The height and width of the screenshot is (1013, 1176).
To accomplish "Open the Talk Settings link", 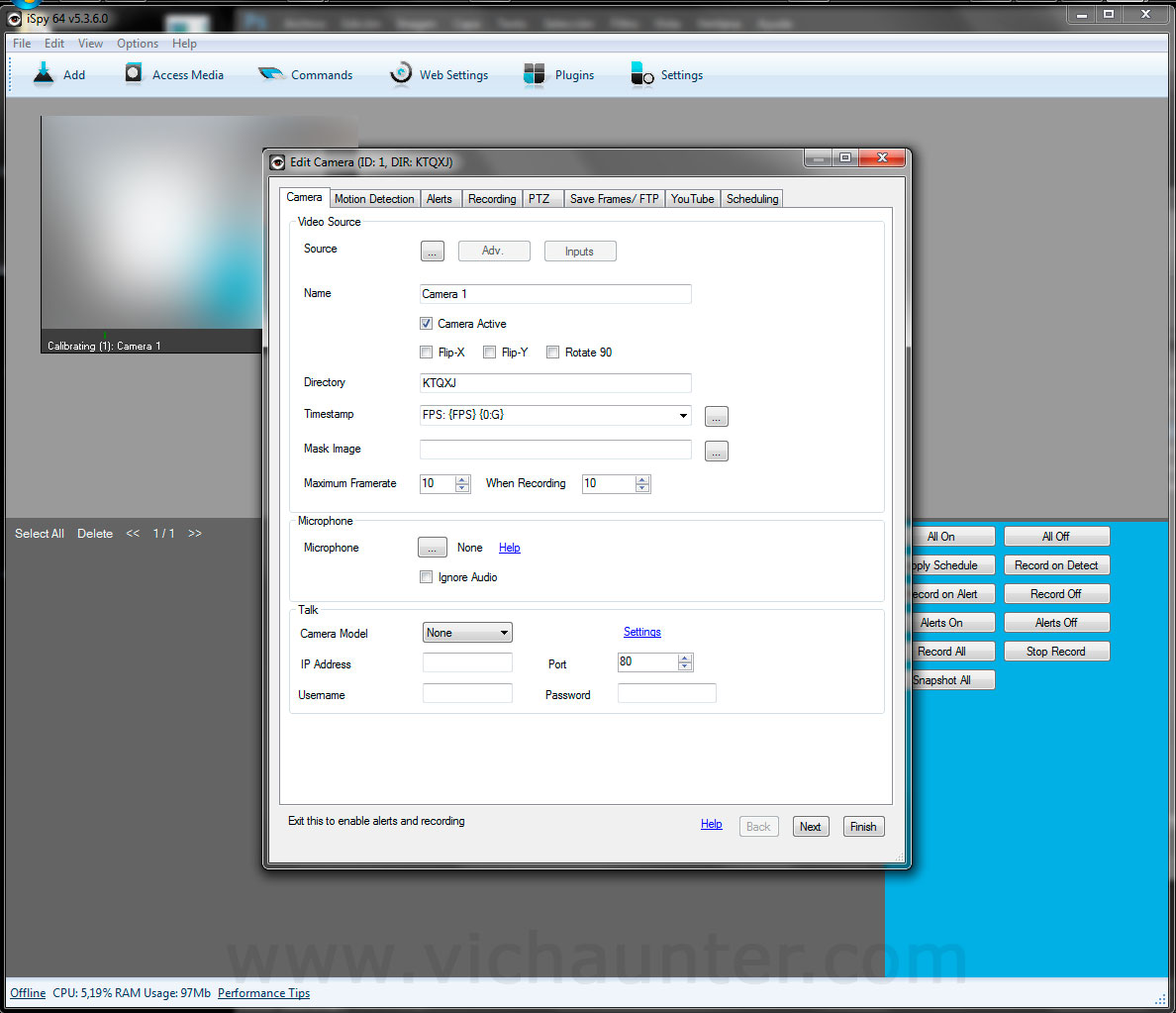I will (x=642, y=632).
